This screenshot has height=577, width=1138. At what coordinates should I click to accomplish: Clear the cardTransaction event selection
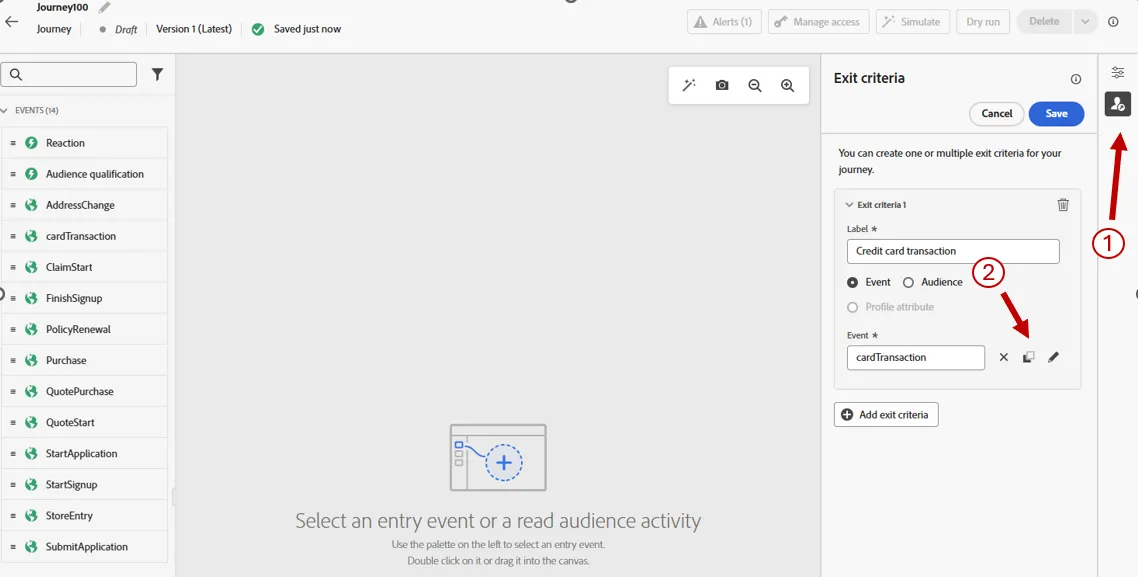point(1003,357)
